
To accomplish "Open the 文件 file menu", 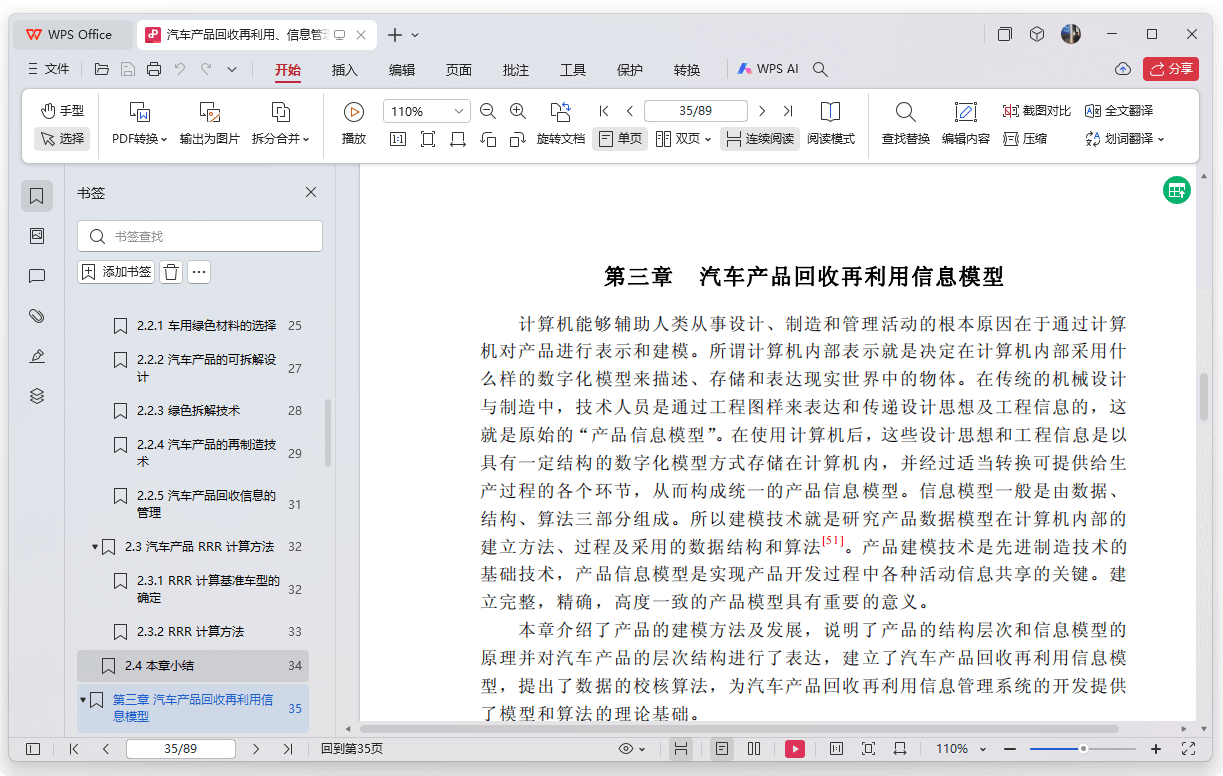I will (48, 69).
